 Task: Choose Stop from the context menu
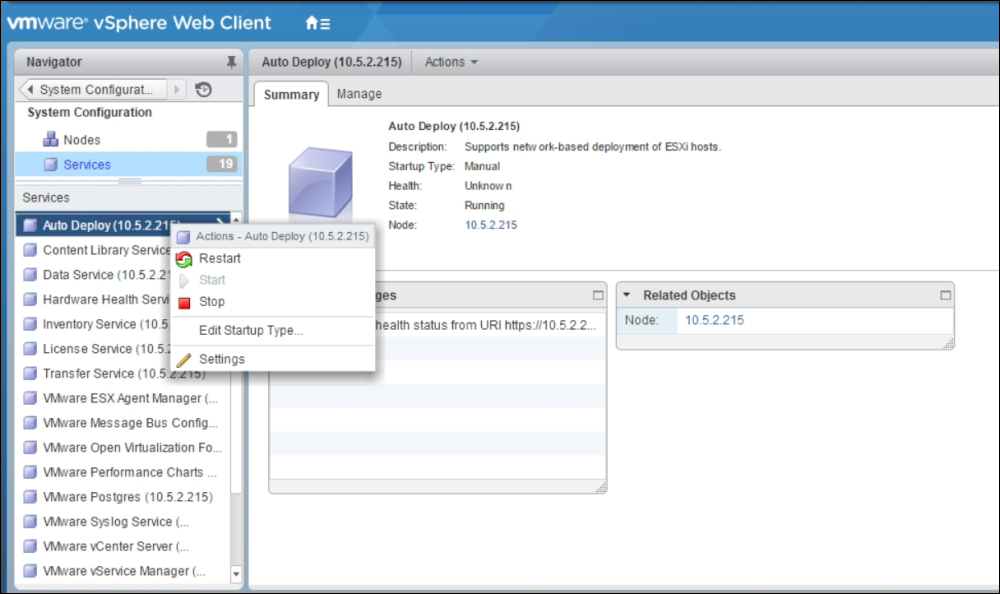274,301
